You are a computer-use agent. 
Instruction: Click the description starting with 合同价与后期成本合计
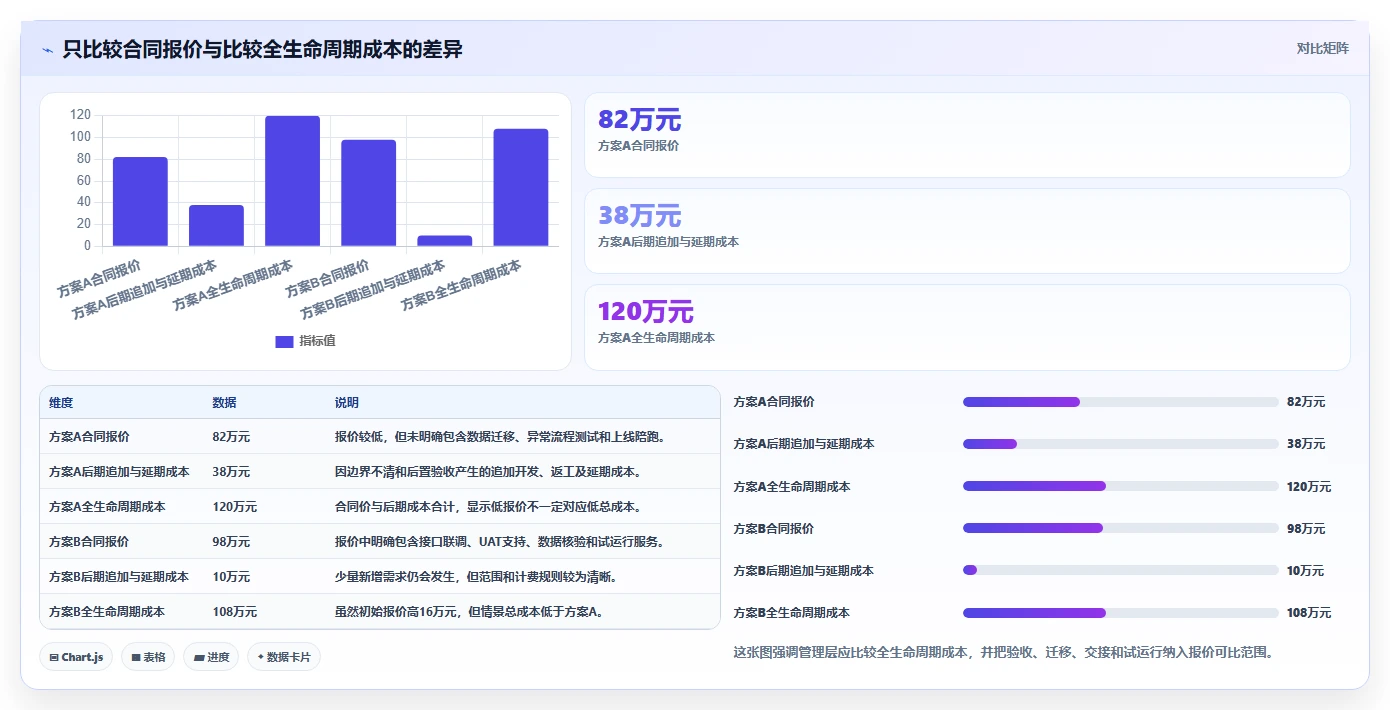point(488,507)
